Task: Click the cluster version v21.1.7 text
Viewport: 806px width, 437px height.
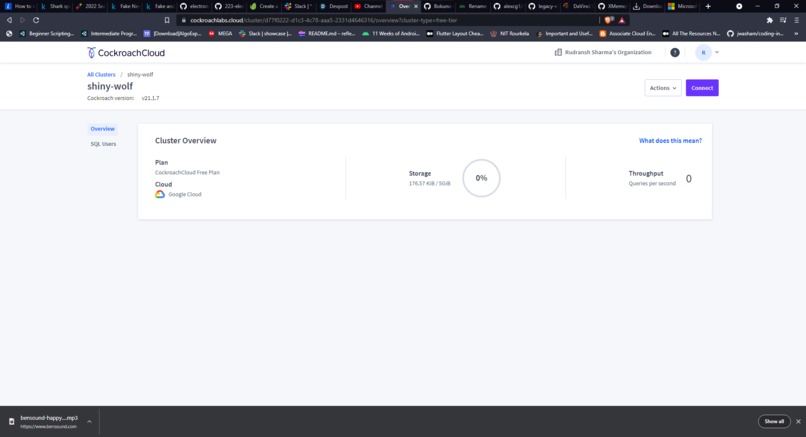Action: [x=151, y=98]
